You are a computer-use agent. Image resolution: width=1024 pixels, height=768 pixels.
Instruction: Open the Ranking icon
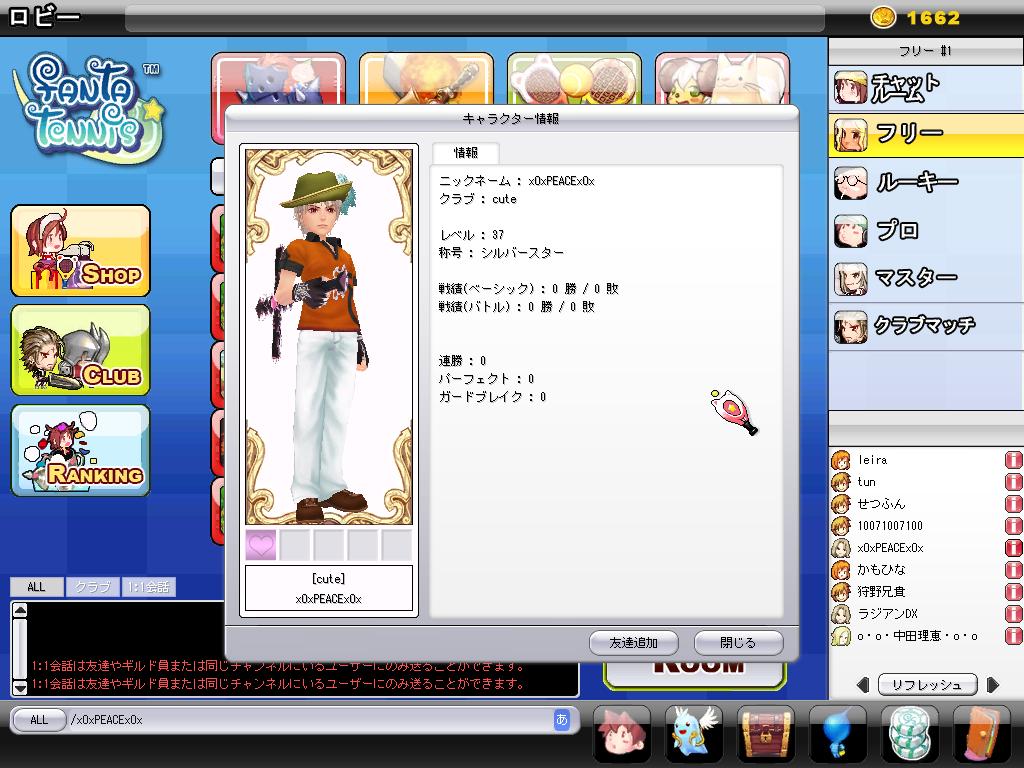[x=81, y=450]
